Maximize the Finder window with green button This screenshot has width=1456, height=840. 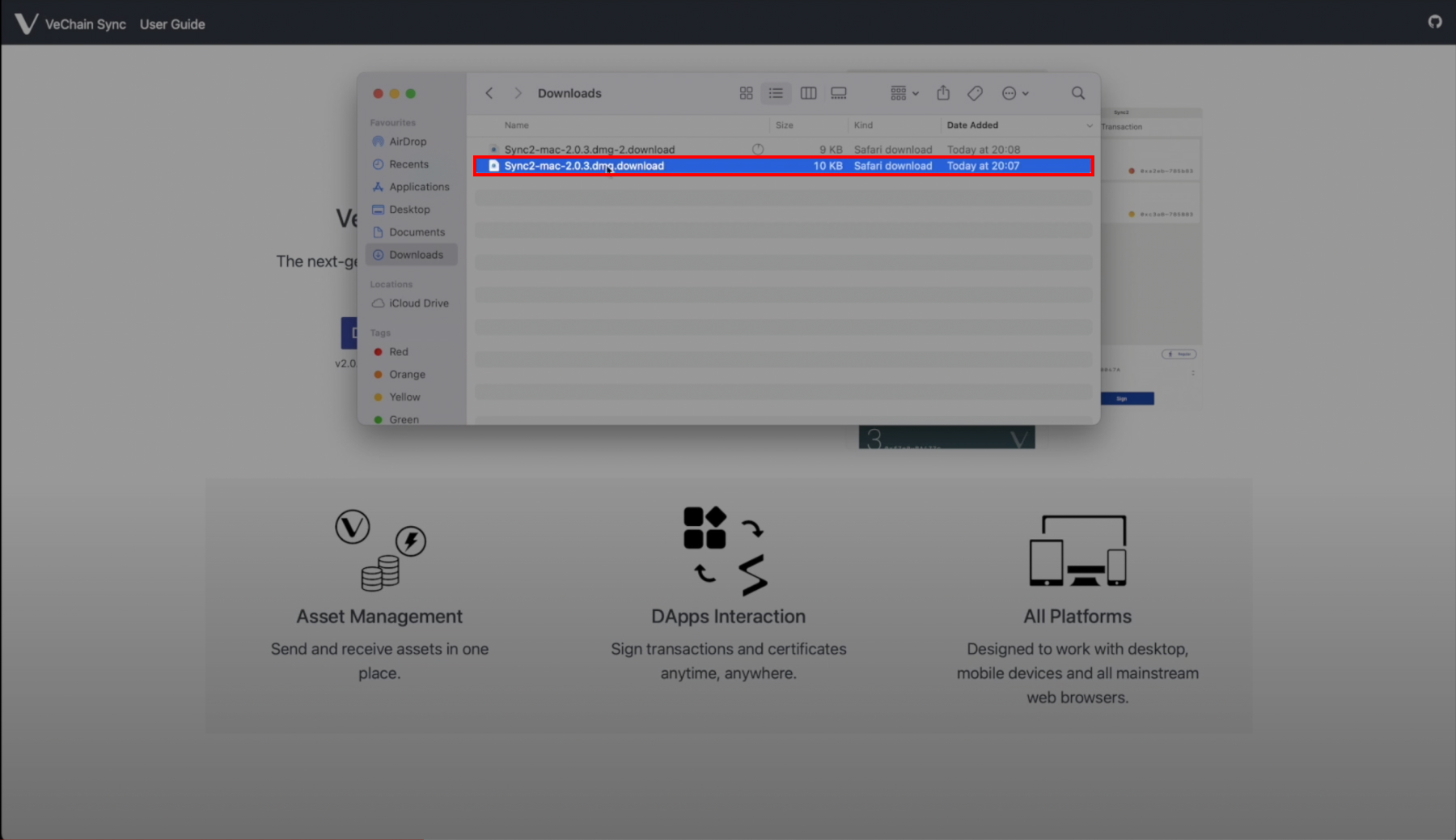pyautogui.click(x=410, y=94)
